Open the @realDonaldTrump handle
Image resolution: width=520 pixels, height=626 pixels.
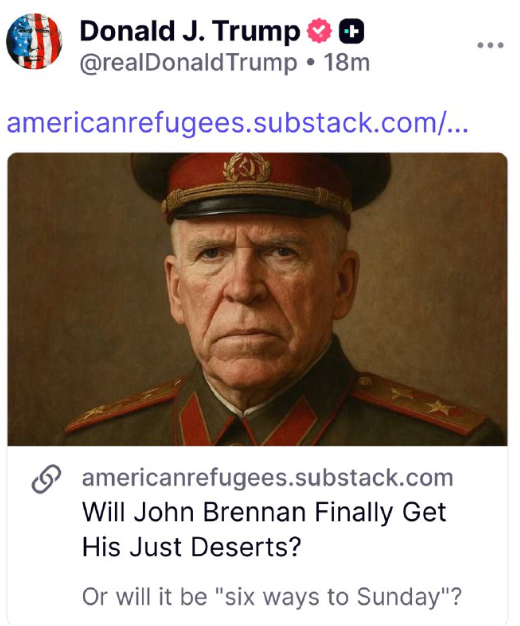pyautogui.click(x=188, y=63)
